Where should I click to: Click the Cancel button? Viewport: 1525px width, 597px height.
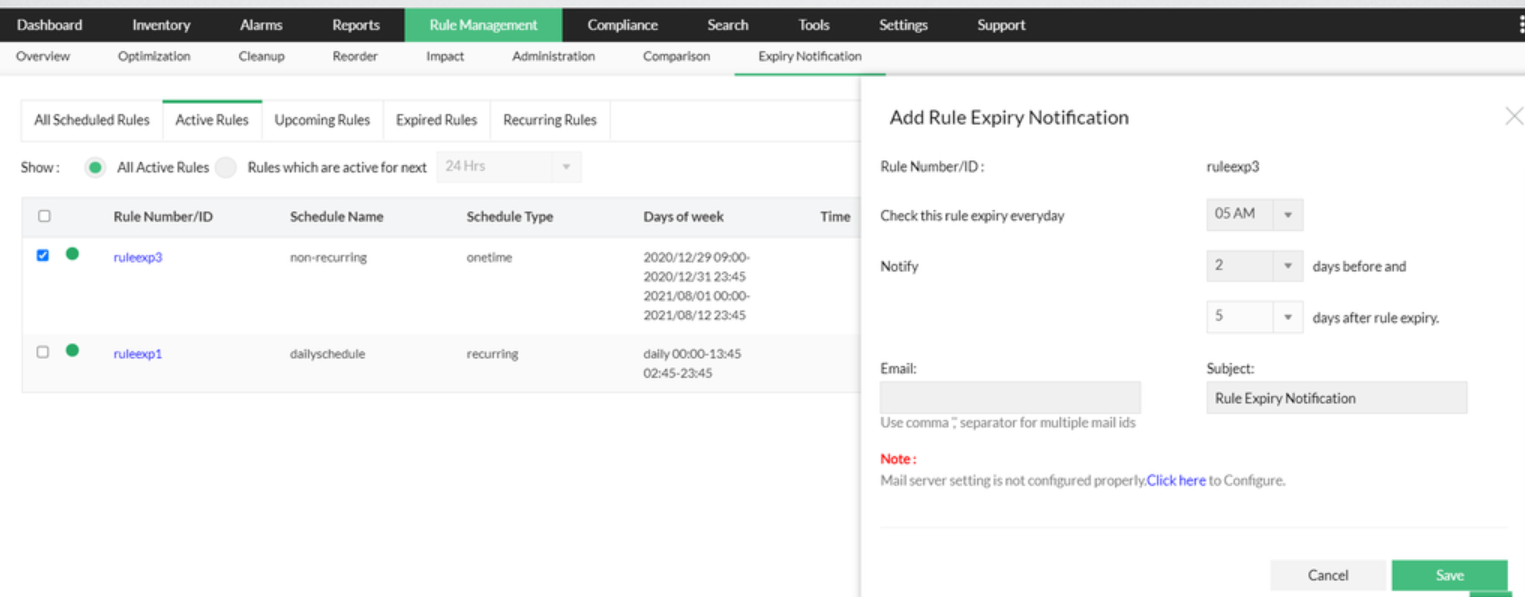pos(1328,575)
